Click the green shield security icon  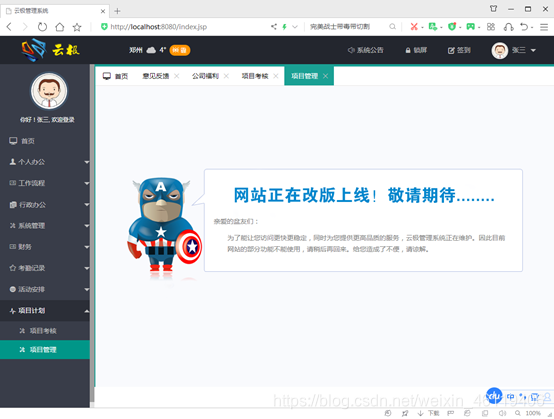tap(104, 26)
